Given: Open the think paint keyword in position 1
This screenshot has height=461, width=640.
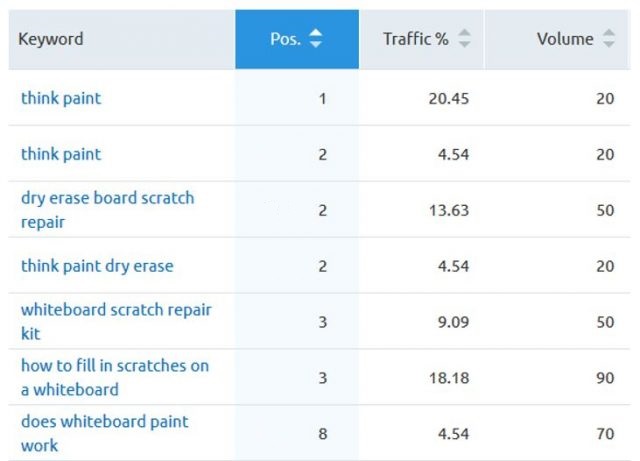Looking at the screenshot, I should (61, 98).
